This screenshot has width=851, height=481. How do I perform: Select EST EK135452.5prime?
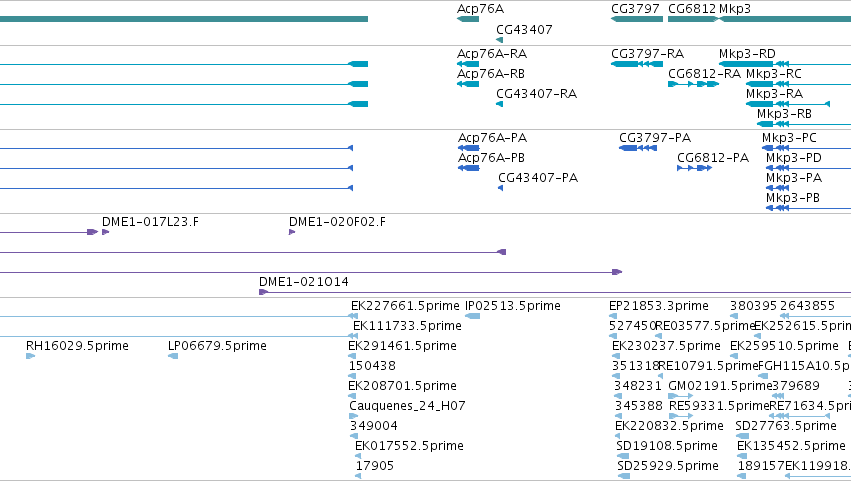click(791, 447)
